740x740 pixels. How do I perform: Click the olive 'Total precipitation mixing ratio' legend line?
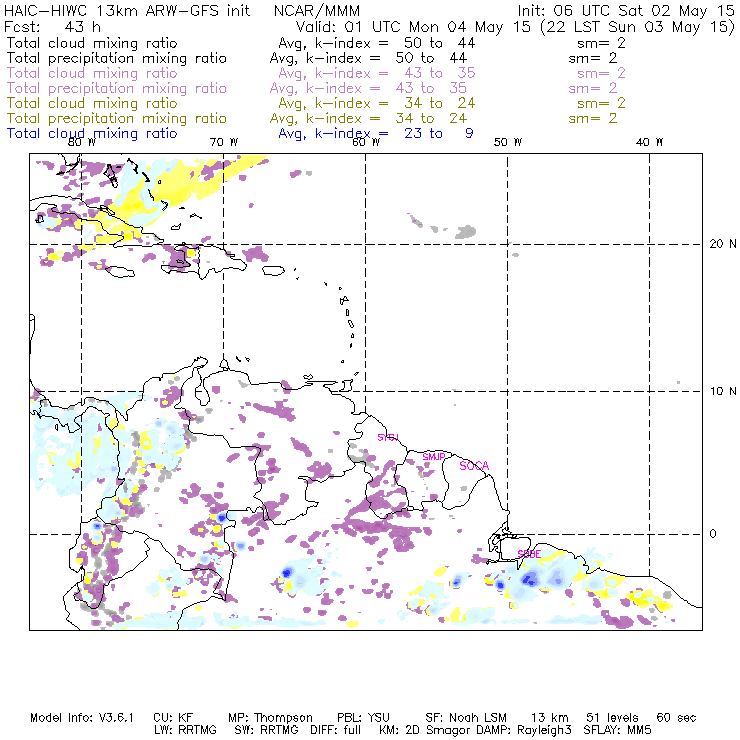(312, 118)
